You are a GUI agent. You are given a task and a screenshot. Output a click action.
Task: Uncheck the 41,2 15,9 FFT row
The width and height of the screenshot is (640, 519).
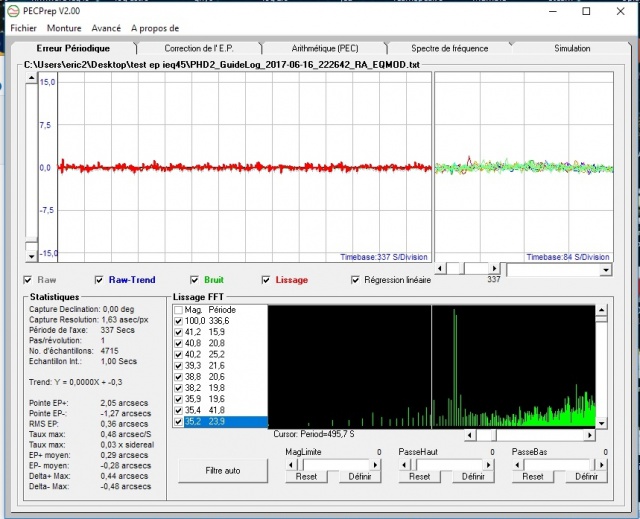178,332
